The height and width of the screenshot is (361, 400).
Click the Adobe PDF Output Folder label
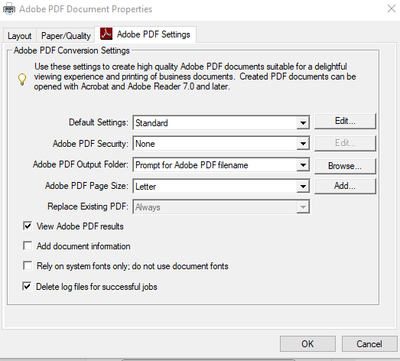coord(80,164)
